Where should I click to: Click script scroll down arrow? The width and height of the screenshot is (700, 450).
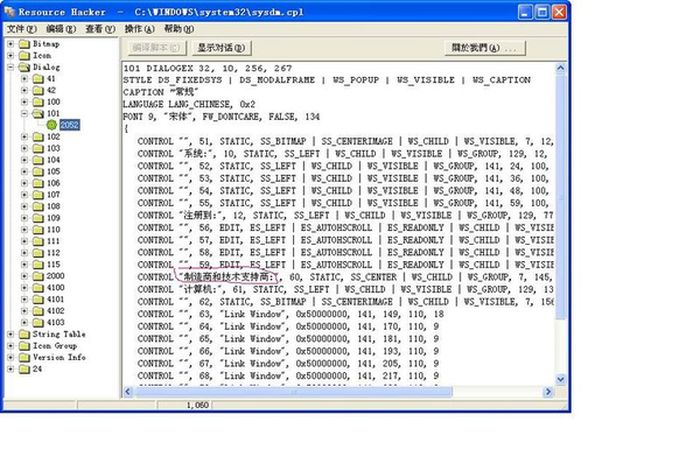561,379
